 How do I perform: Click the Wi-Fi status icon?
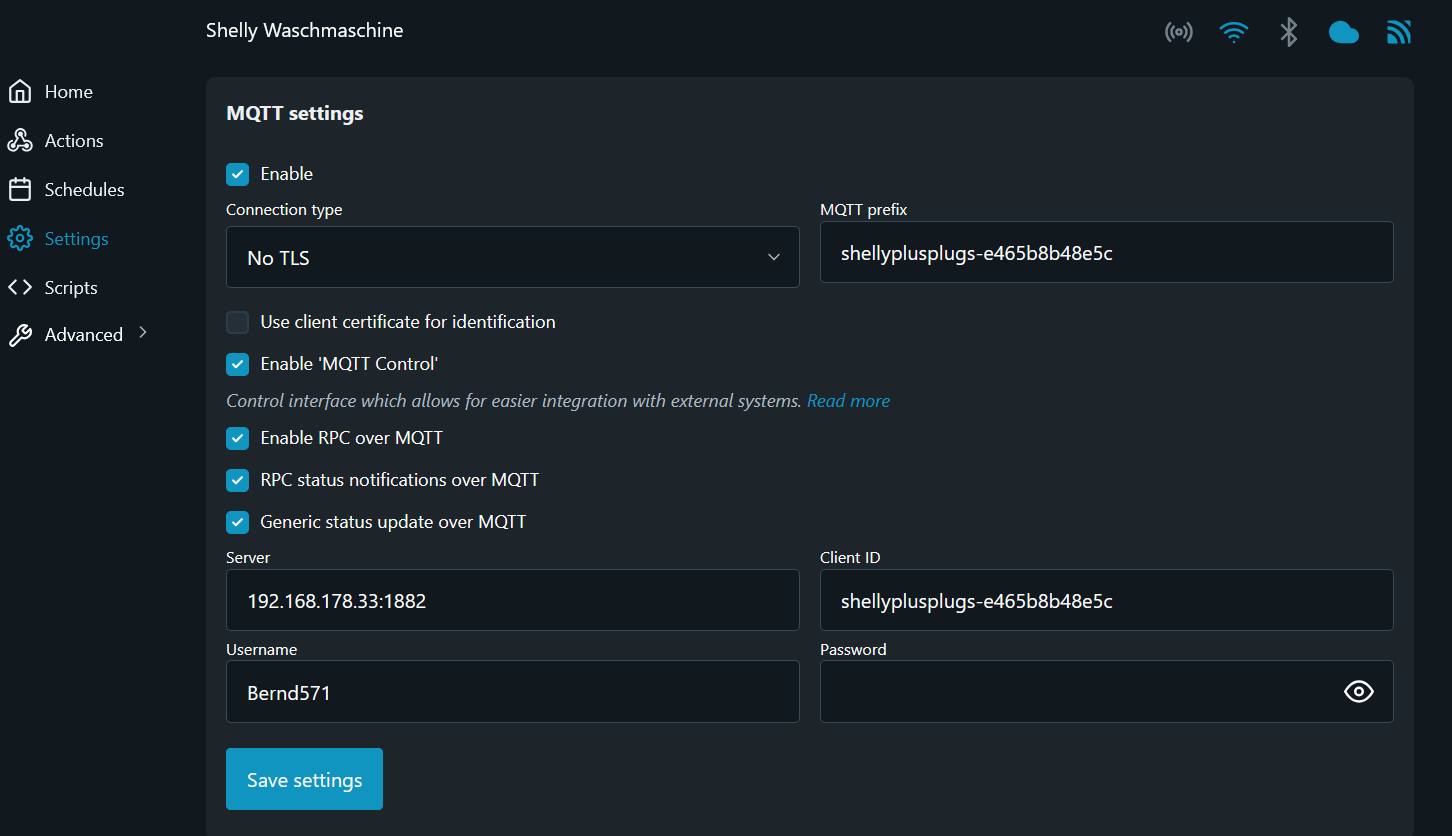click(1234, 32)
